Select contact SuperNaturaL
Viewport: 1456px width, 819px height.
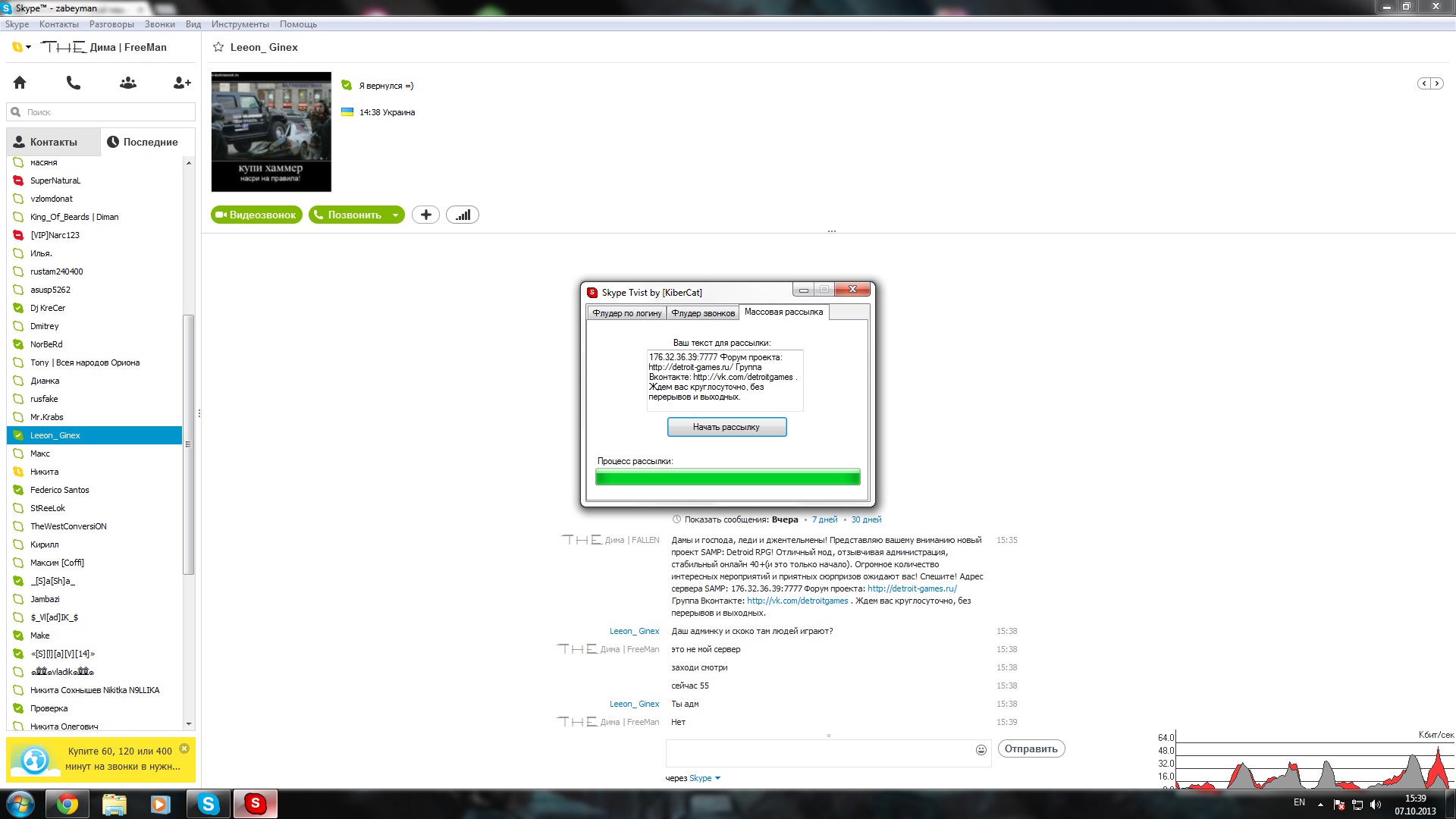coord(95,180)
